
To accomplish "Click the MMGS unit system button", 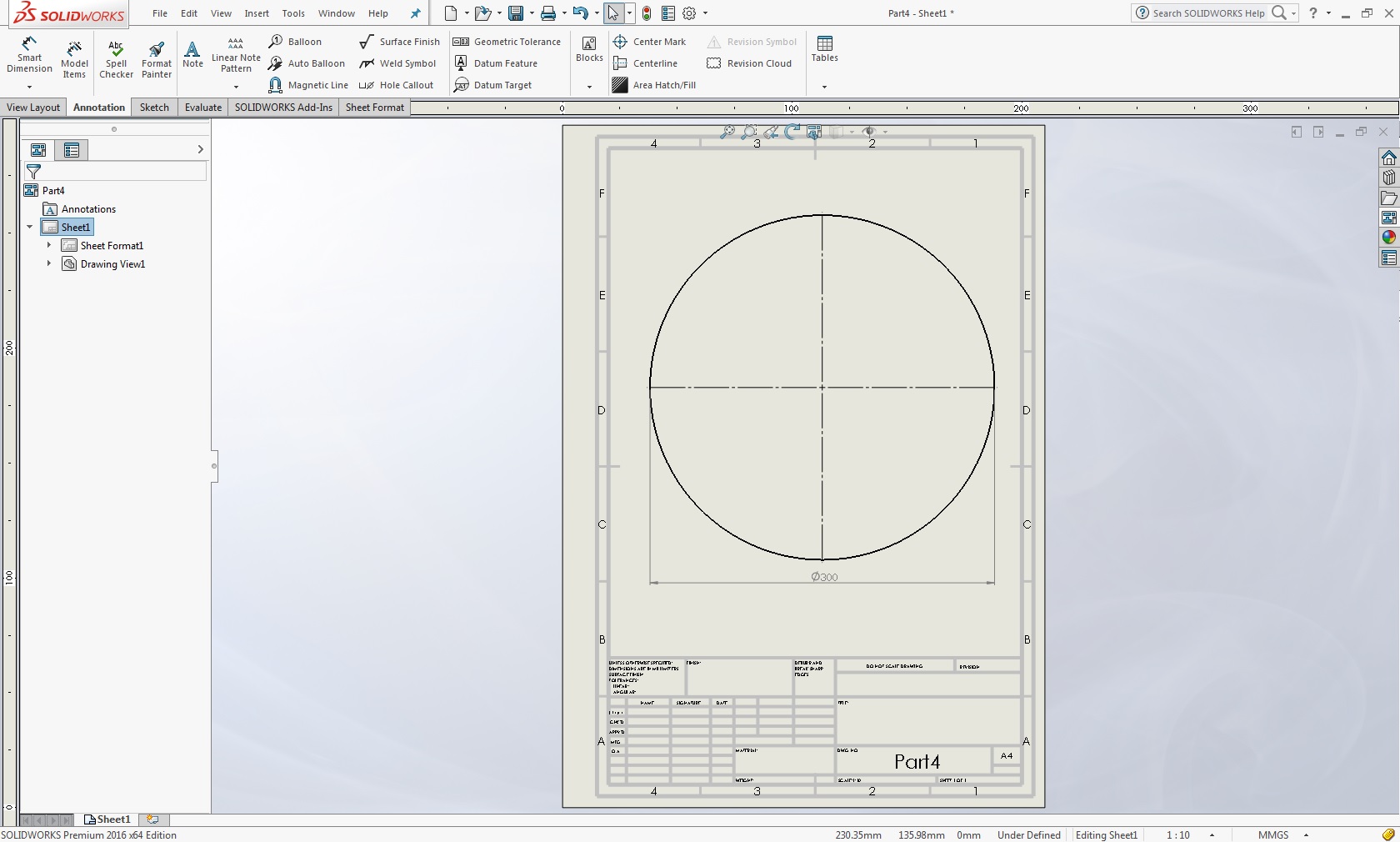I will point(1272,834).
